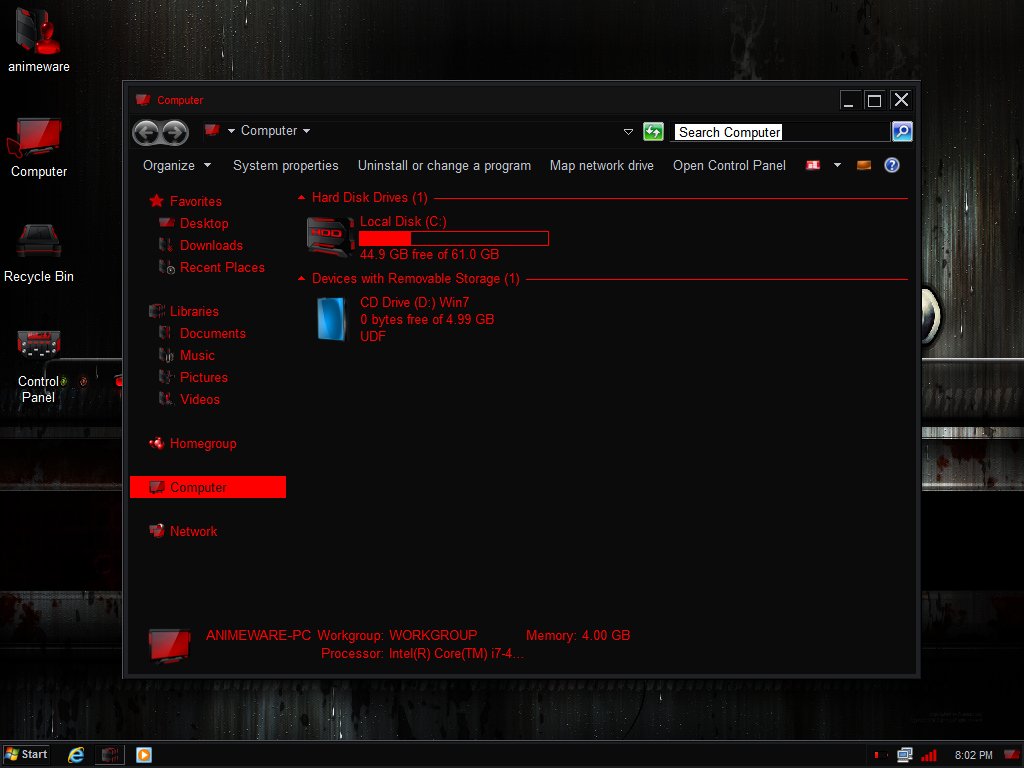Collapse Devices with Removable Storage group

pyautogui.click(x=301, y=279)
